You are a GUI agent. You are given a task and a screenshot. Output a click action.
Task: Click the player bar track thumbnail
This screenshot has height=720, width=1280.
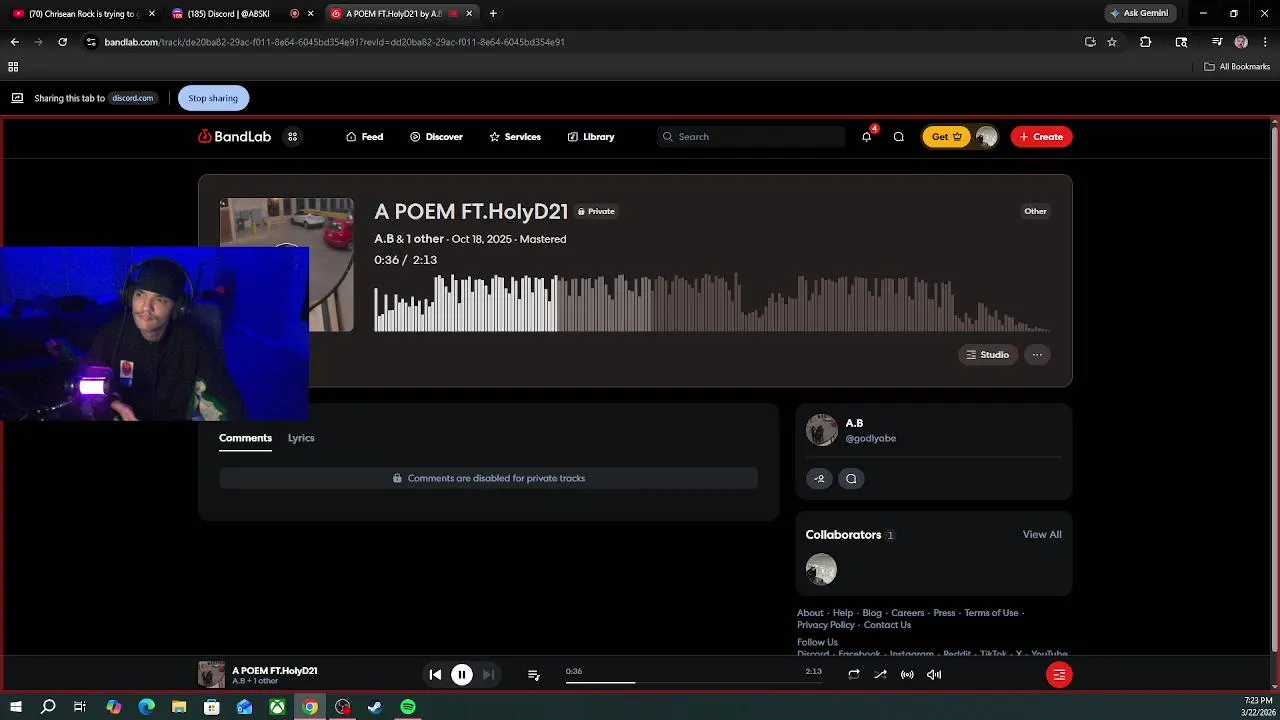pyautogui.click(x=211, y=675)
